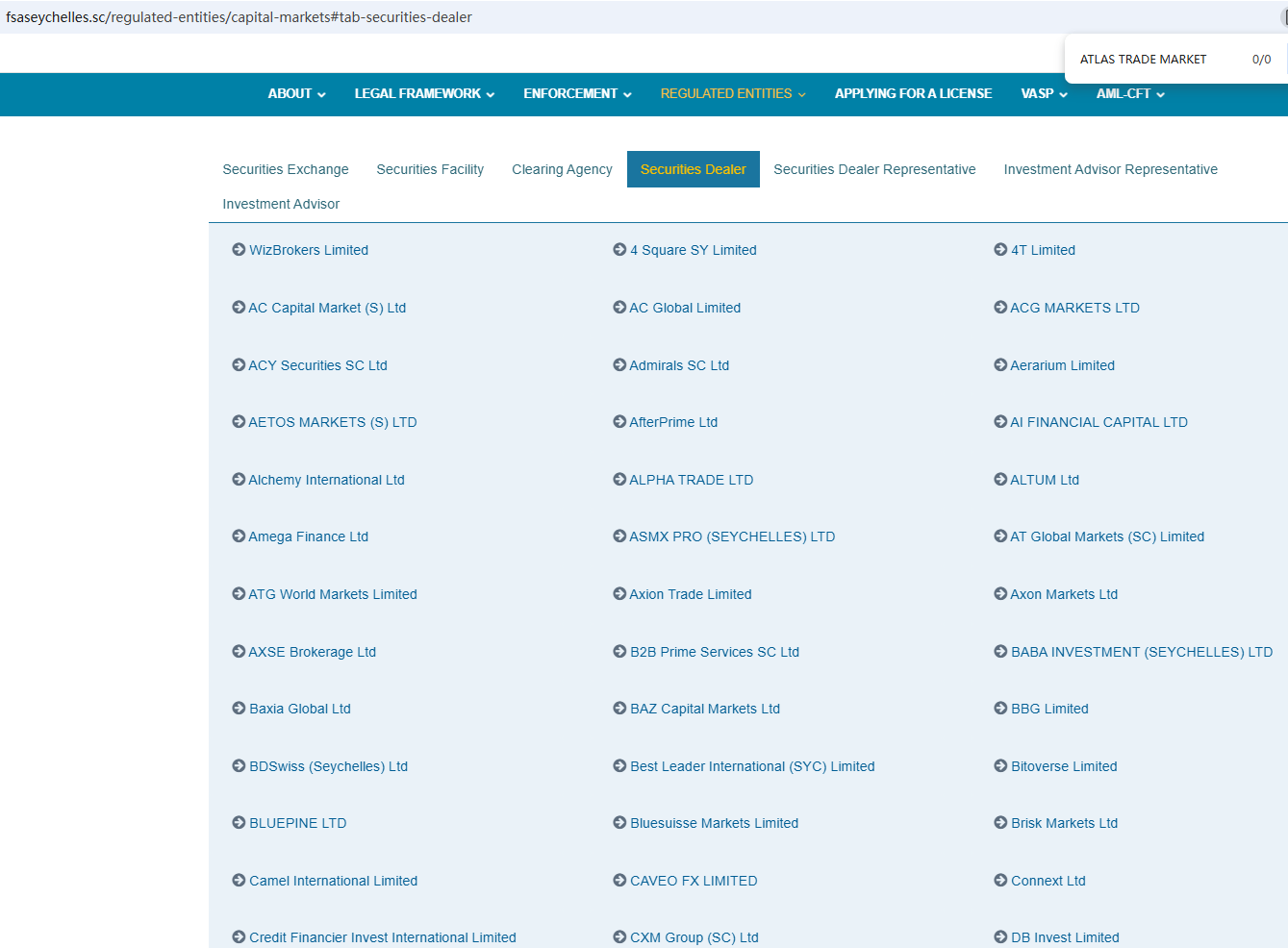The image size is (1288, 948).
Task: Click the arrow icon beside WizBrokers Limited
Action: click(x=239, y=250)
